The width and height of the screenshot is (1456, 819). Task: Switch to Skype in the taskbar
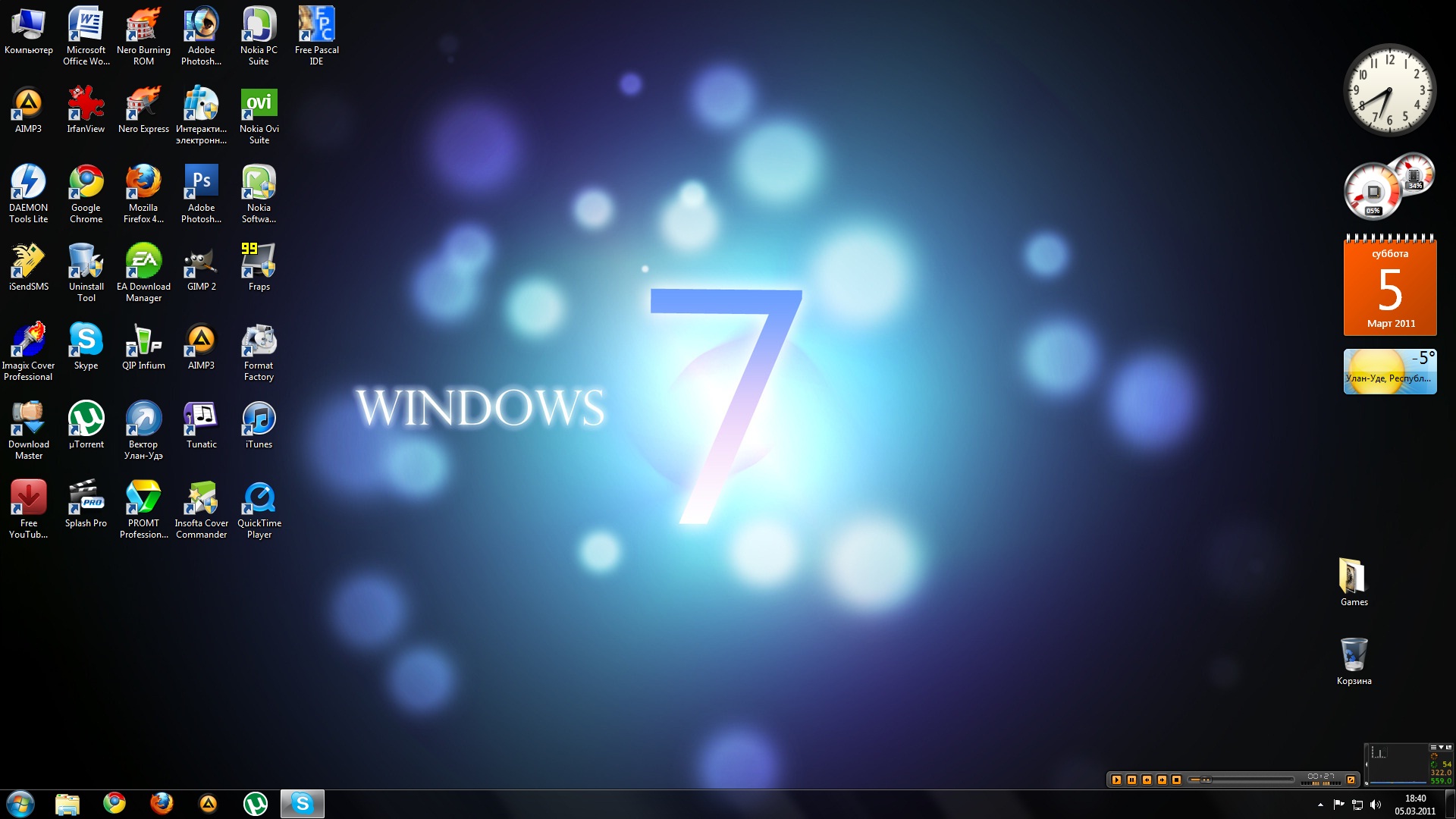pyautogui.click(x=302, y=804)
